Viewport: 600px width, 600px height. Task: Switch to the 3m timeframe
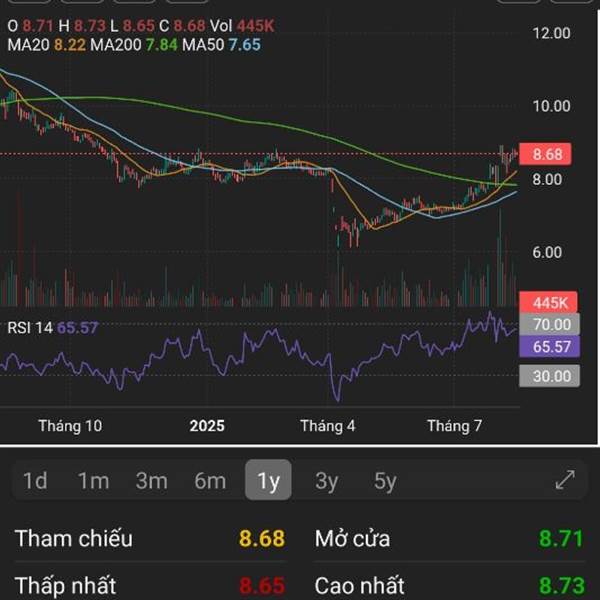pos(152,481)
